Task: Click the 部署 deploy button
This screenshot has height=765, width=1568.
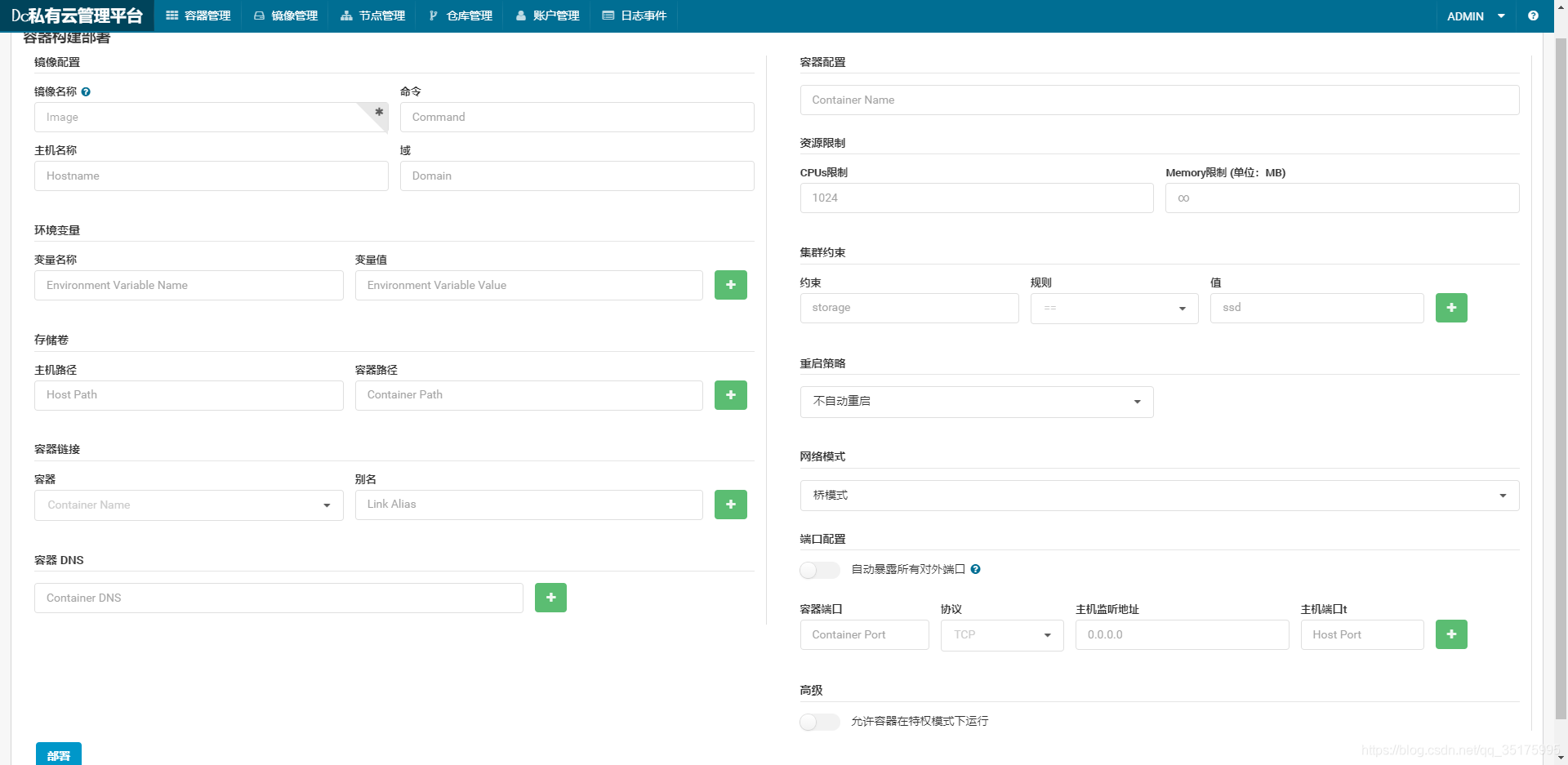Action: pos(58,754)
